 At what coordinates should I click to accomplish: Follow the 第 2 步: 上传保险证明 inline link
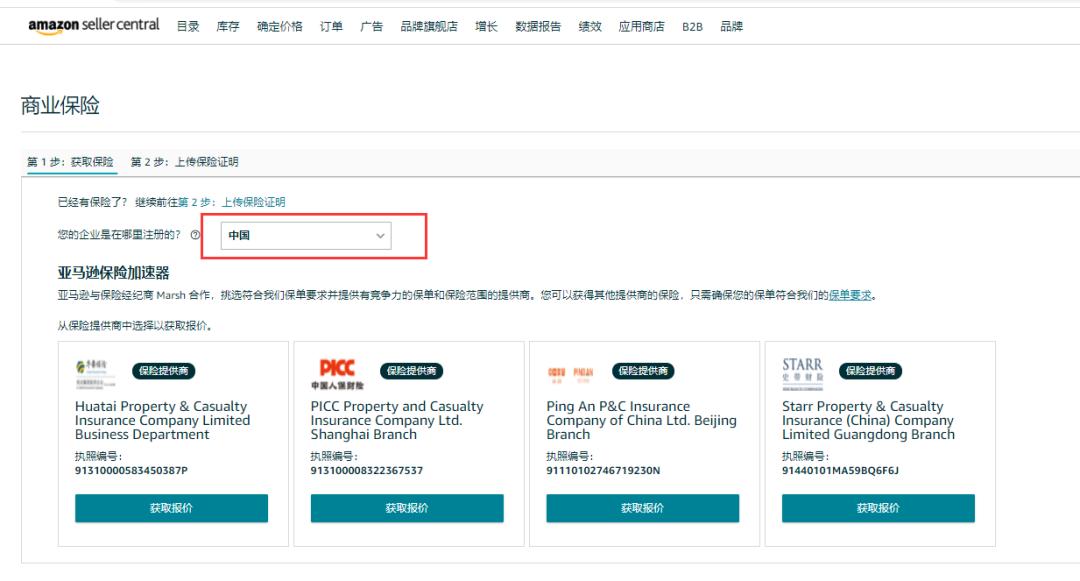[231, 202]
